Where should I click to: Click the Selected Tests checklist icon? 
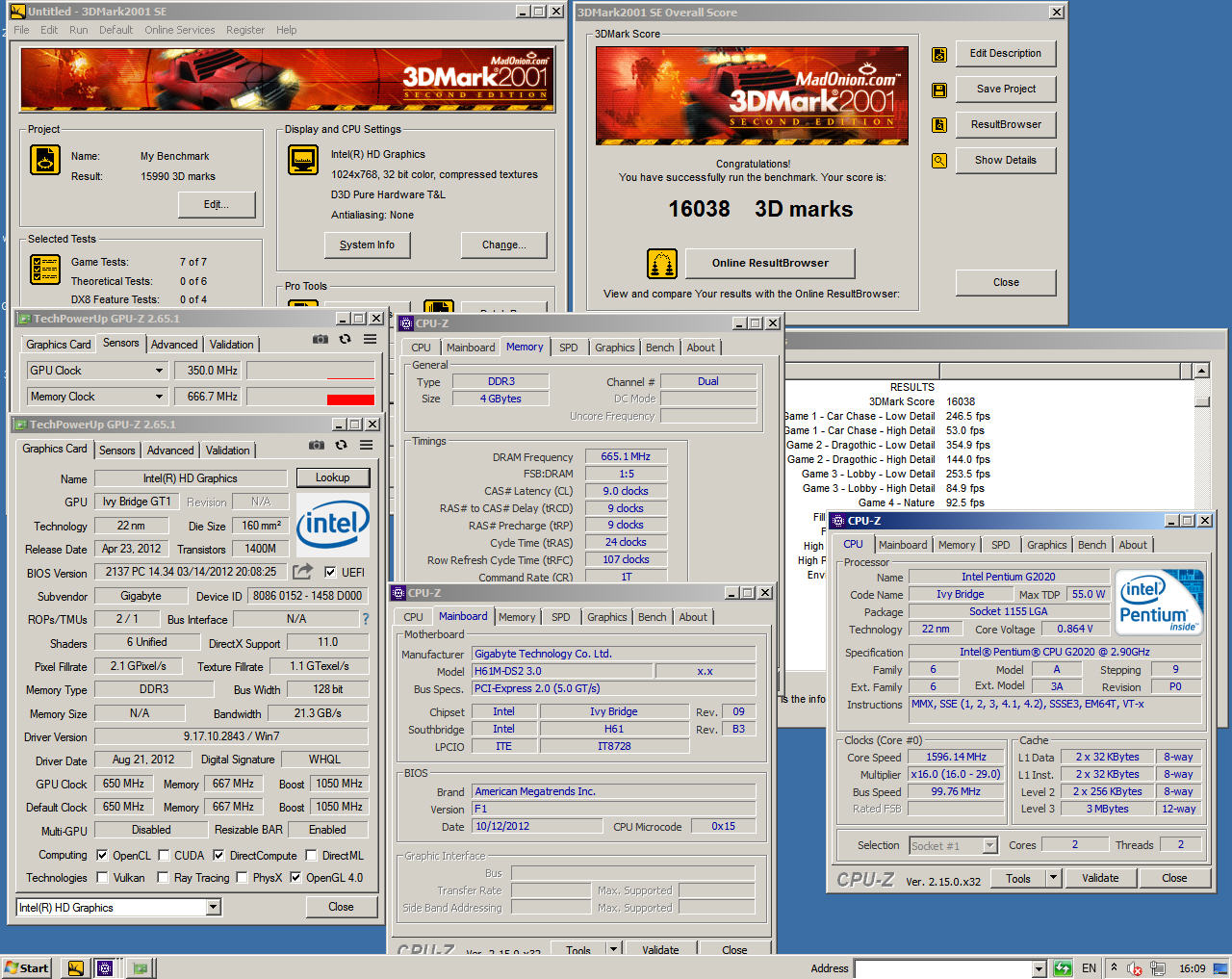point(45,269)
